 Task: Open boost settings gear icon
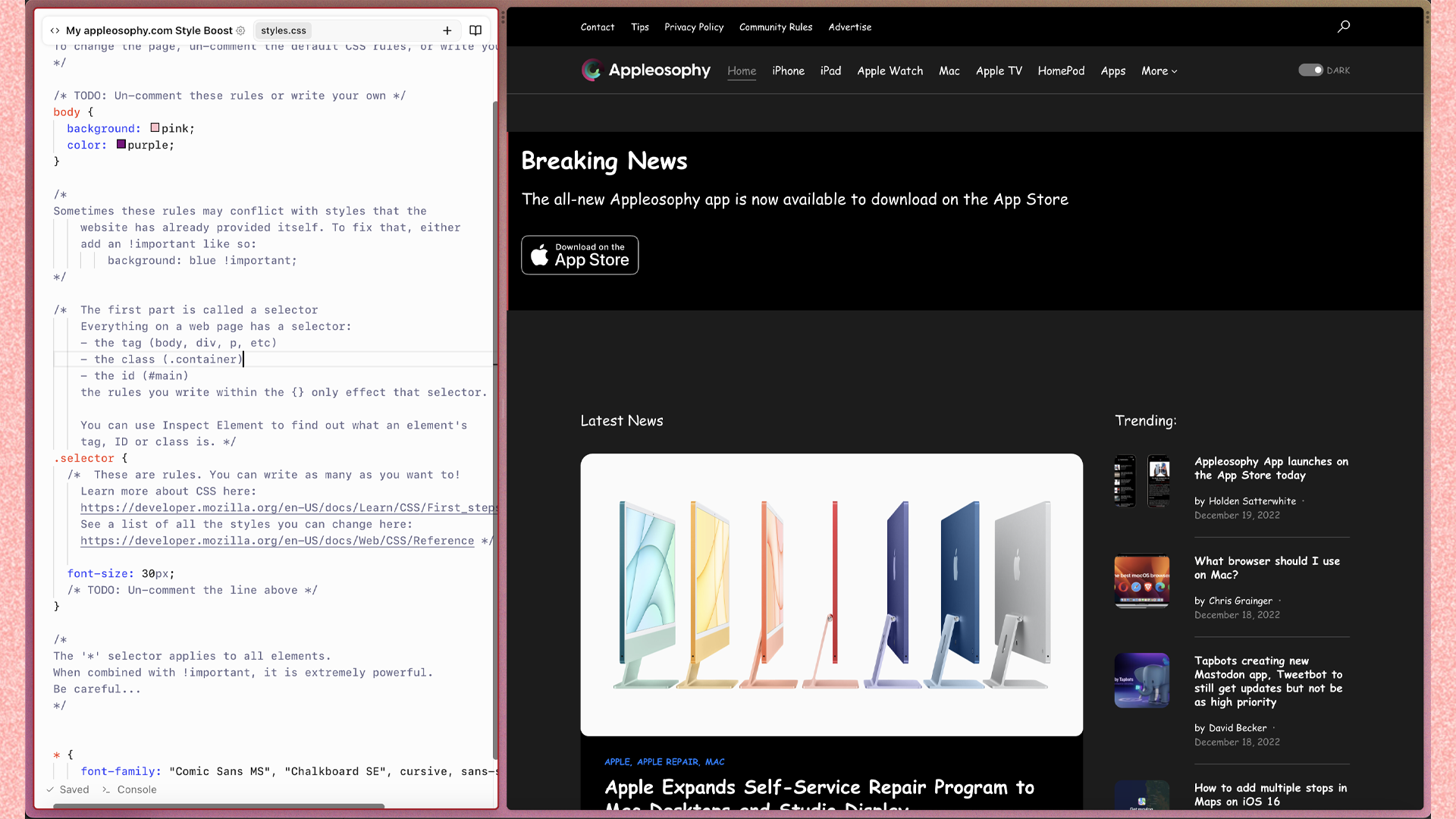tap(240, 30)
